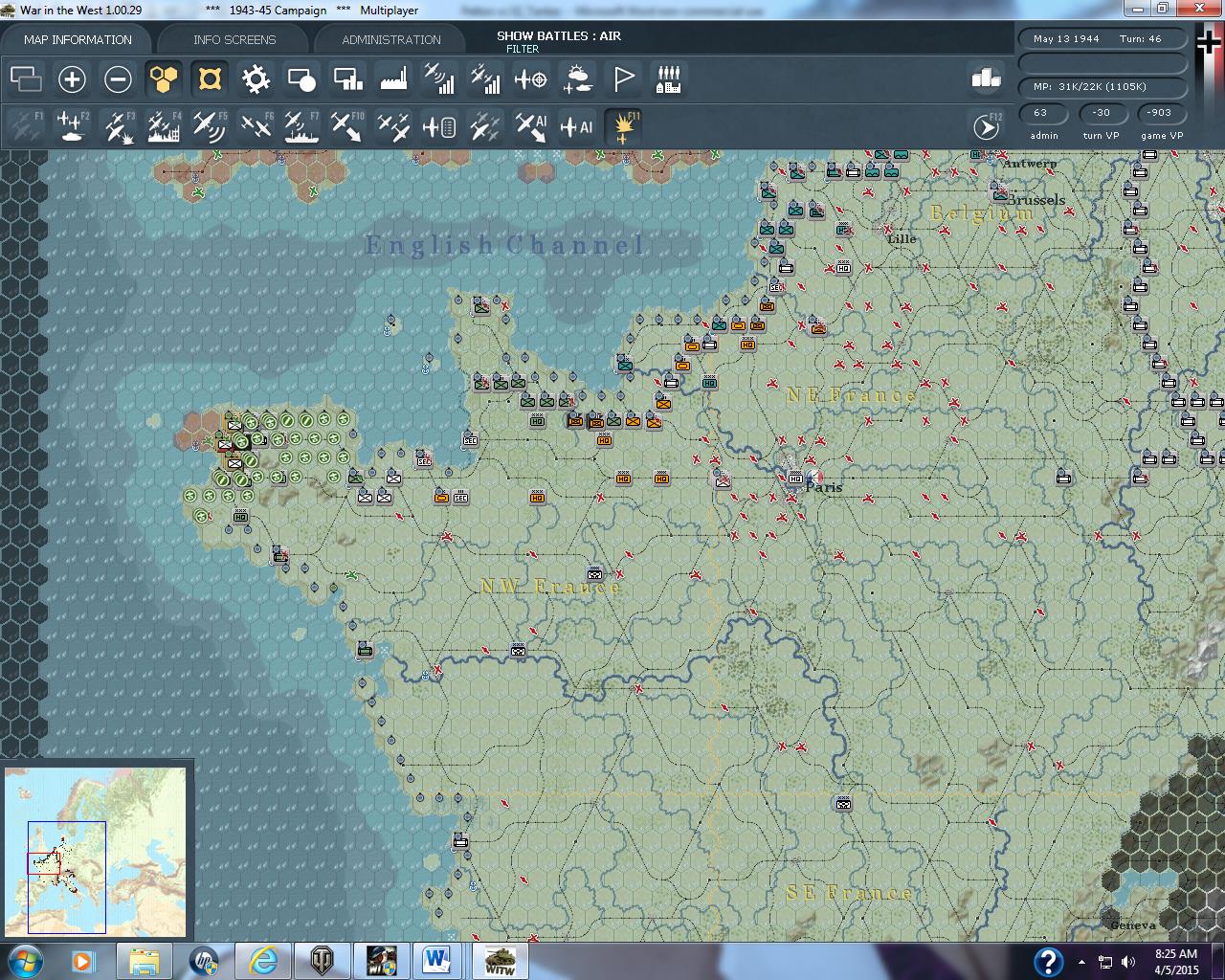This screenshot has width=1225, height=980.
Task: Toggle the yellow hex outline icon
Action: 210,78
